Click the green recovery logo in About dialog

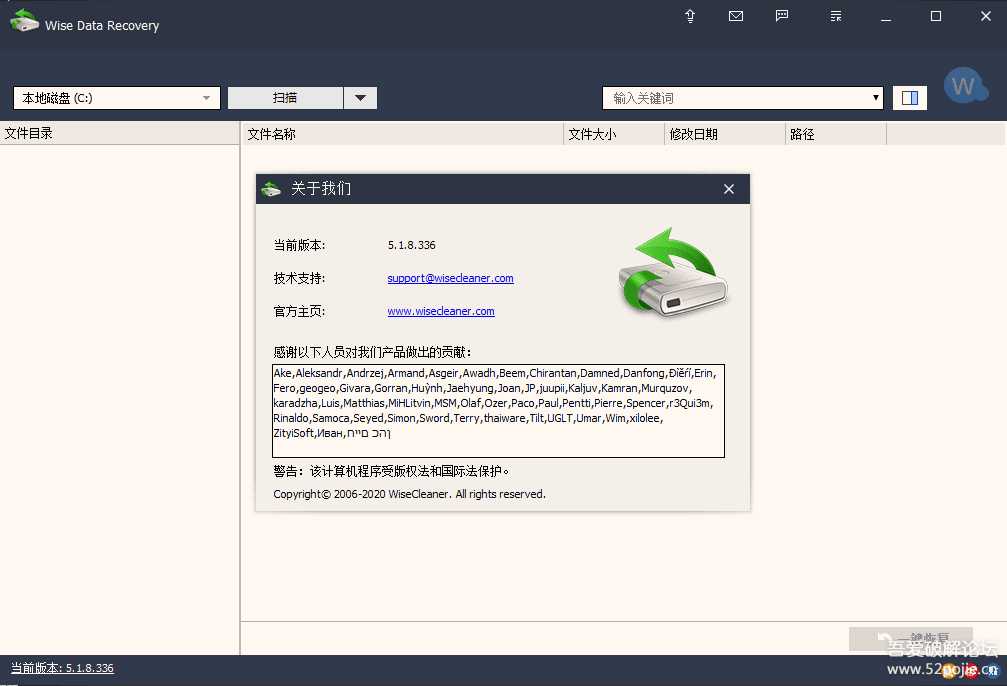672,272
